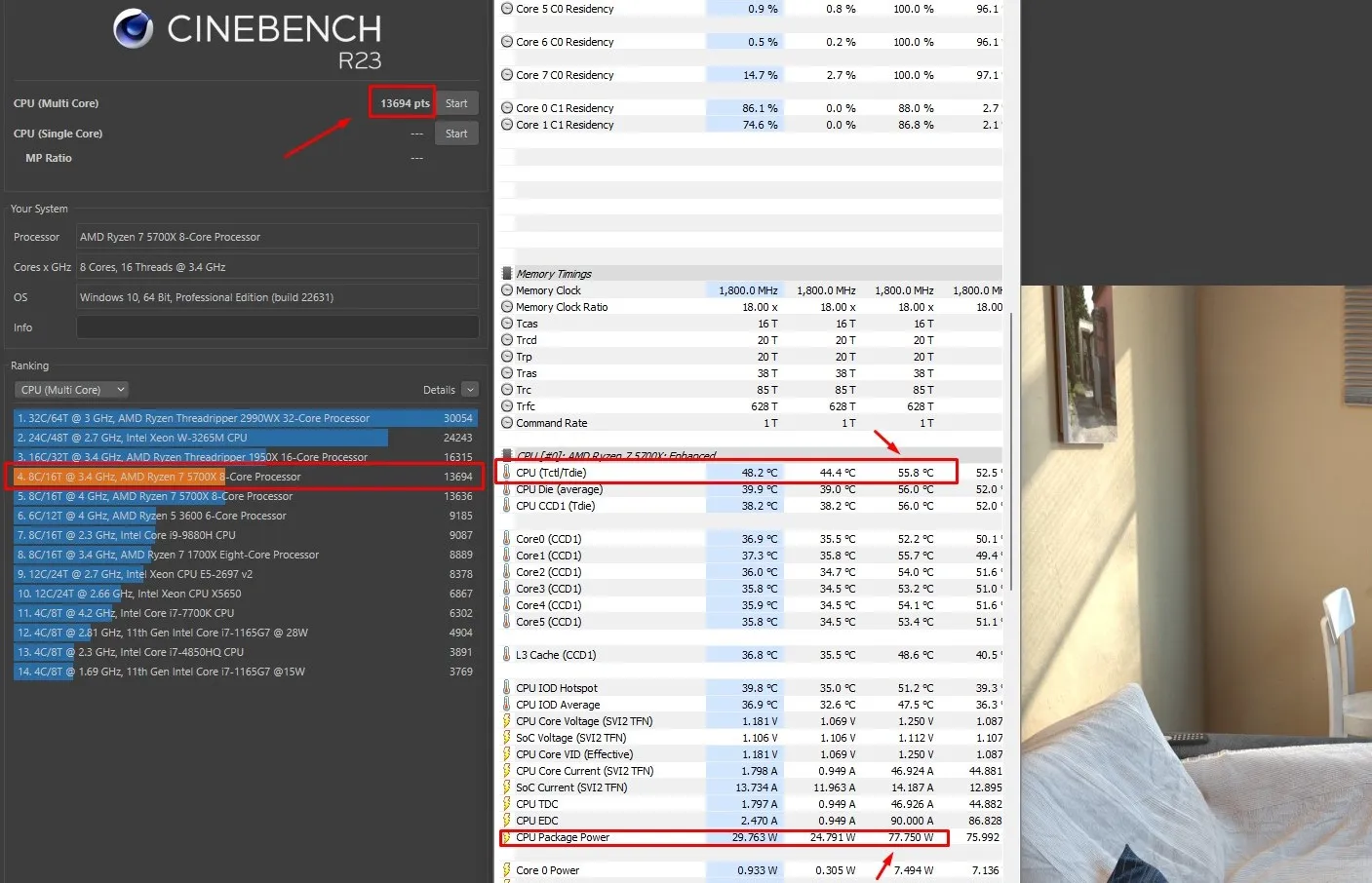Click the CPU Core Current lightning icon
1372x883 pixels.
pos(507,771)
